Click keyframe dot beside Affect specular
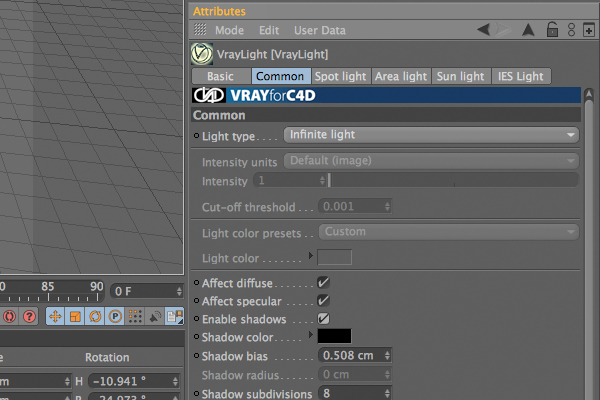 coord(197,301)
